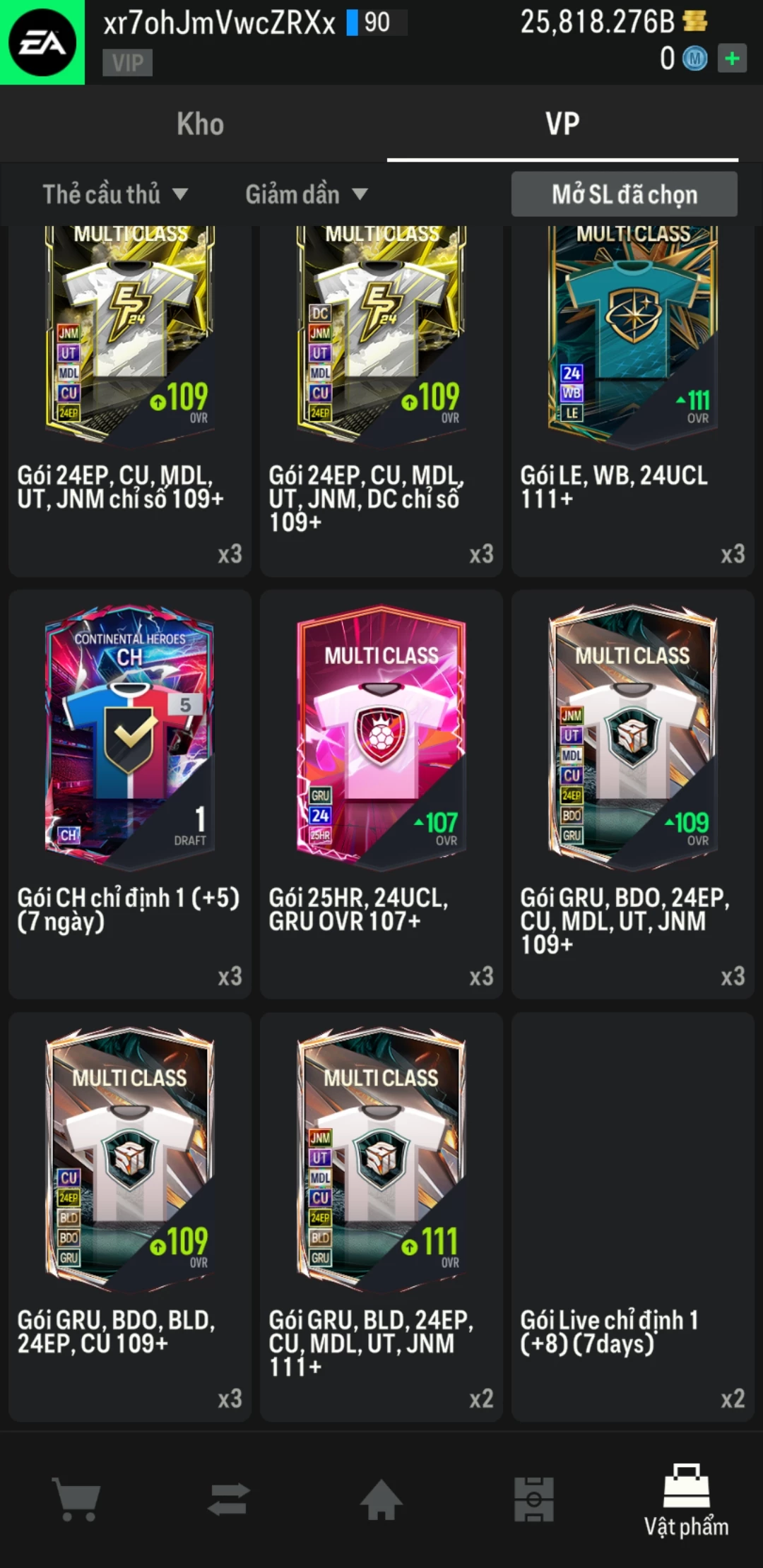The height and width of the screenshot is (1568, 763).
Task: Tap the gold coins balance icon
Action: (695, 21)
